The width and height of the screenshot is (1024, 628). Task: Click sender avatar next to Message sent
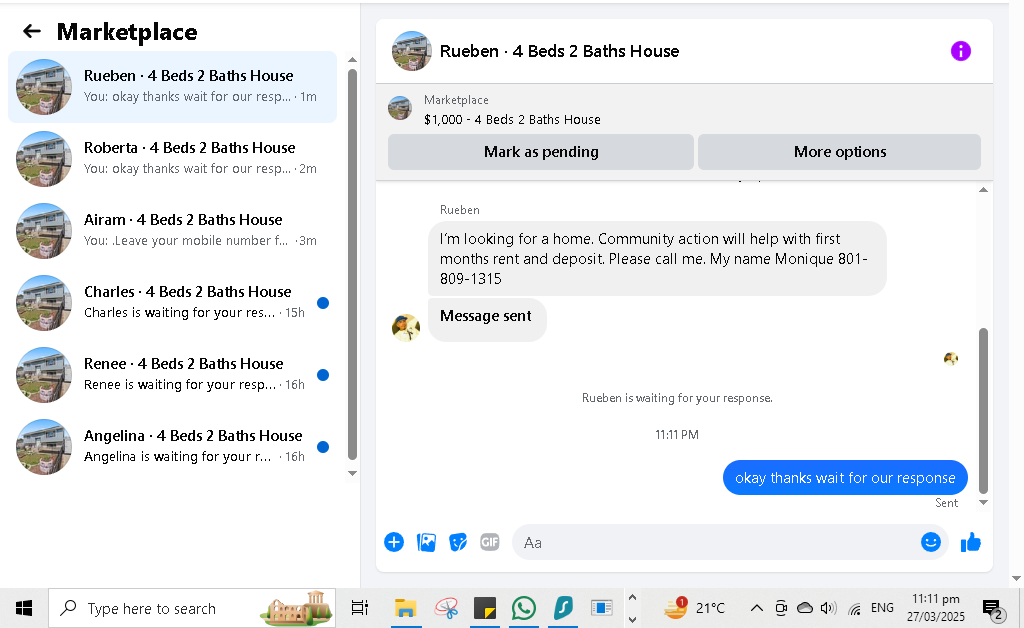[406, 328]
